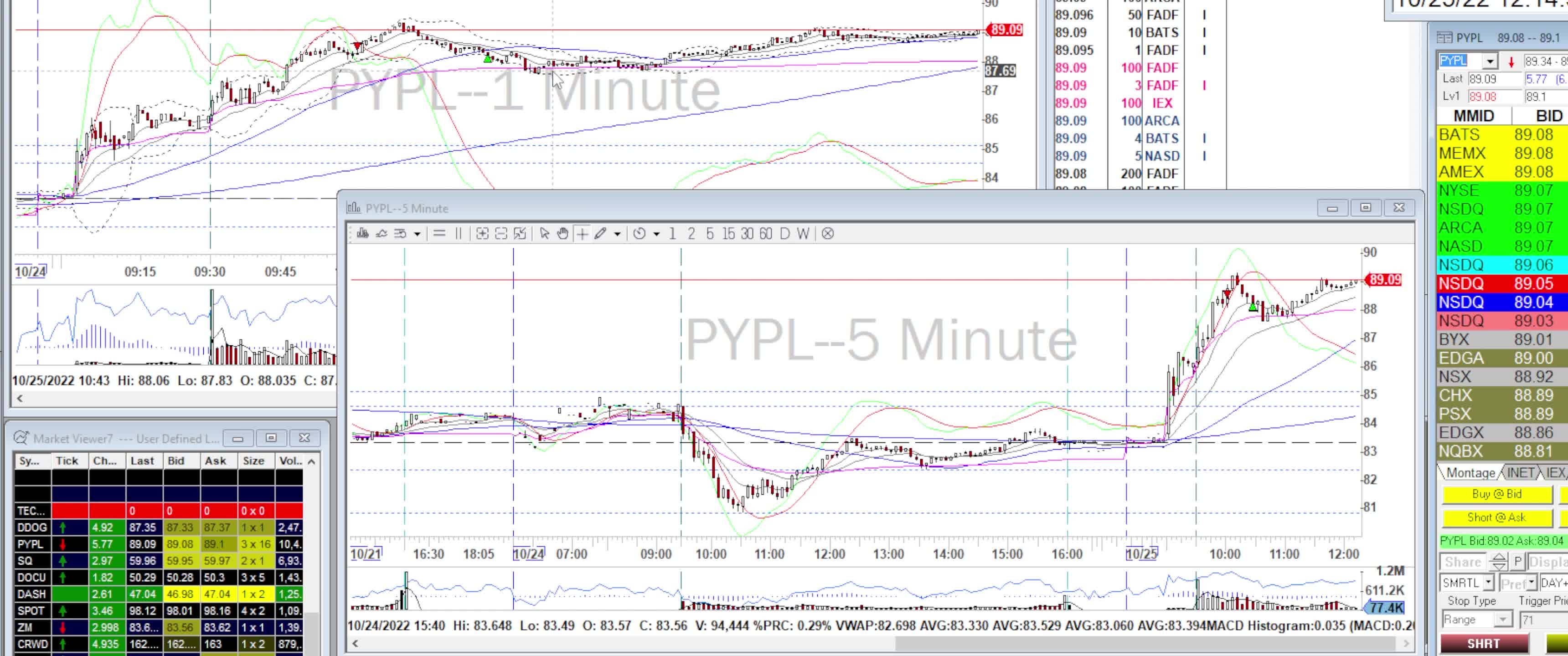The height and width of the screenshot is (656, 1568).
Task: Switch chart to 1 minute timeframe
Action: (673, 234)
